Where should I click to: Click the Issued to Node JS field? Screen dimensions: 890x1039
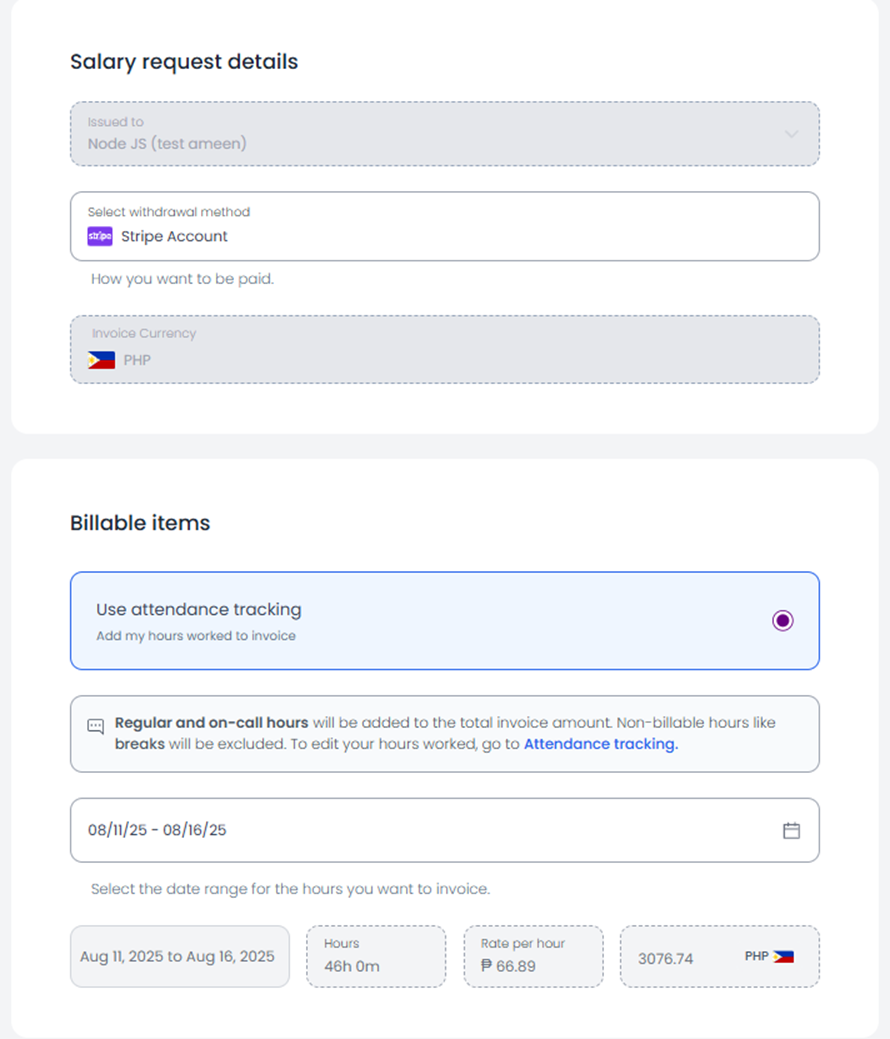point(445,134)
